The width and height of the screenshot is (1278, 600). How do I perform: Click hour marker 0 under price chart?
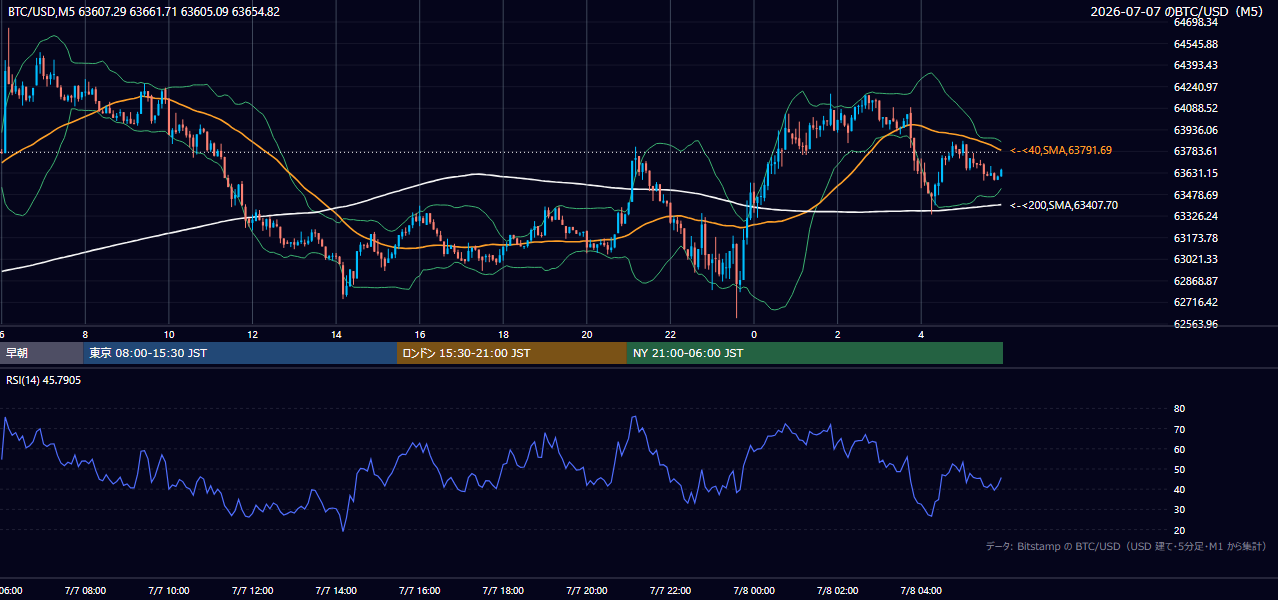[754, 334]
